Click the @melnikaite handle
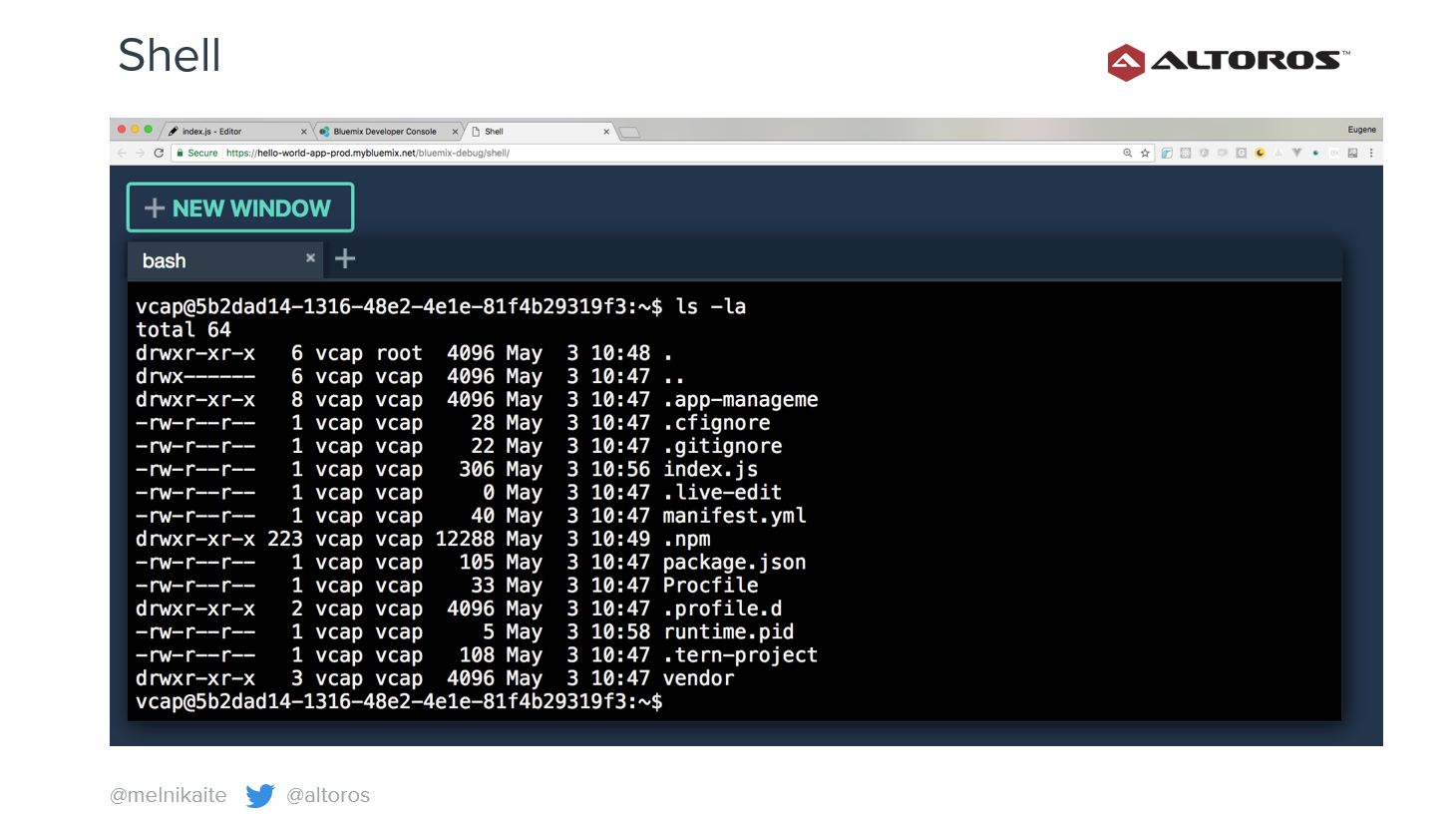The image size is (1456, 819). [x=169, y=795]
